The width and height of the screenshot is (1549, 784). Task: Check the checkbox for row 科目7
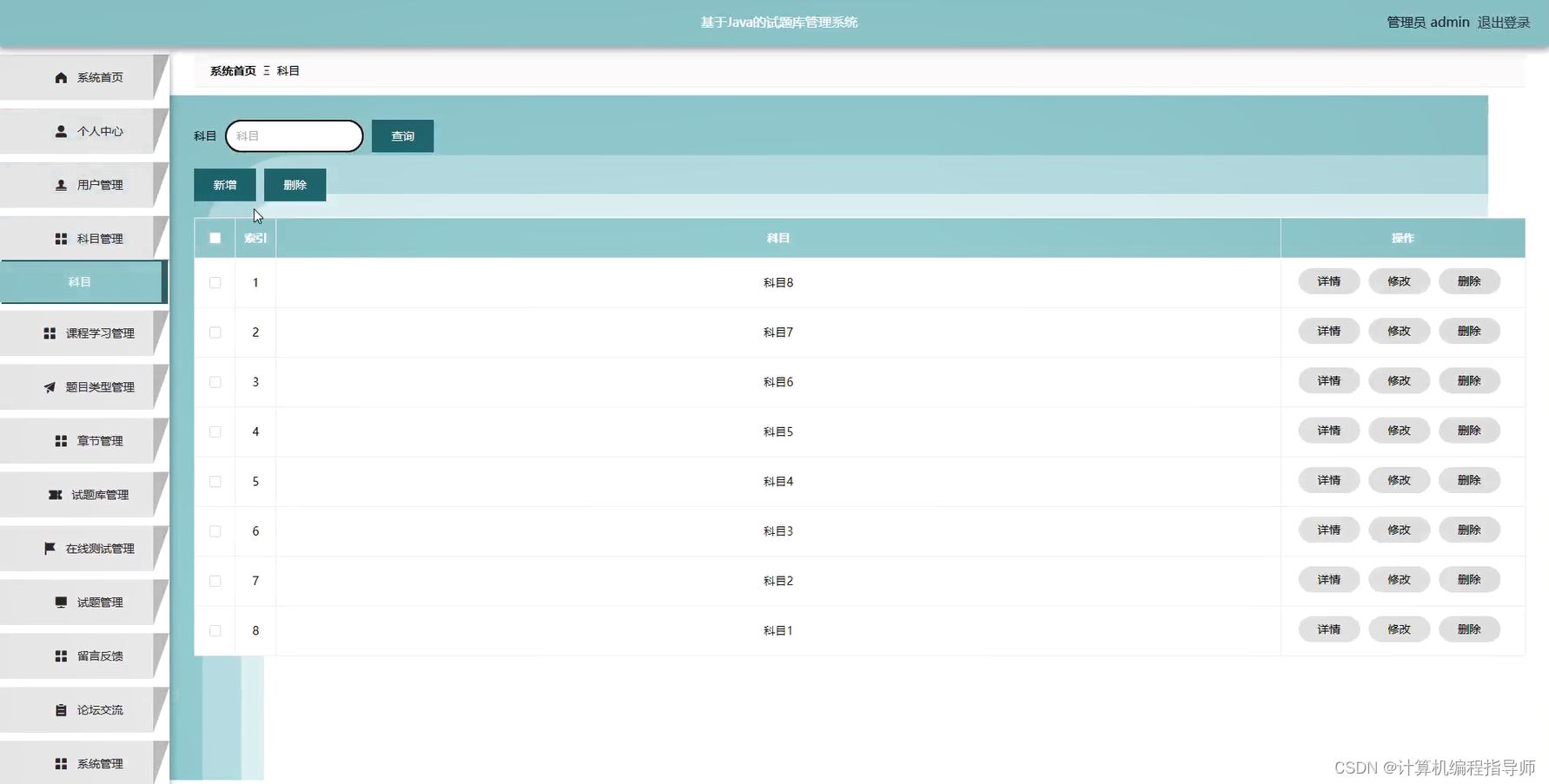click(215, 333)
